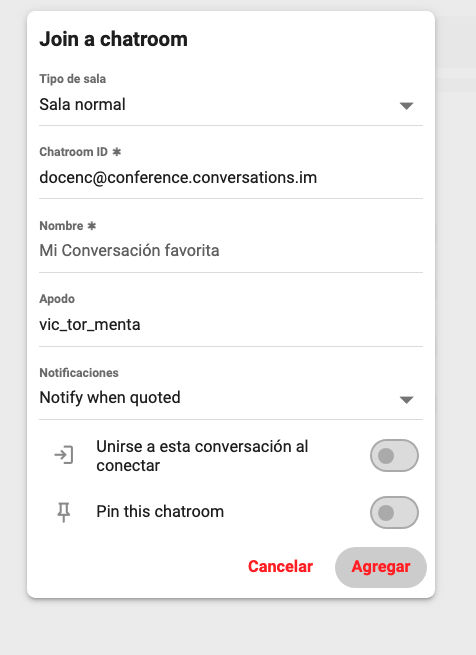Open the Tipo de sala dropdown arrow
The height and width of the screenshot is (655, 476).
click(x=406, y=106)
